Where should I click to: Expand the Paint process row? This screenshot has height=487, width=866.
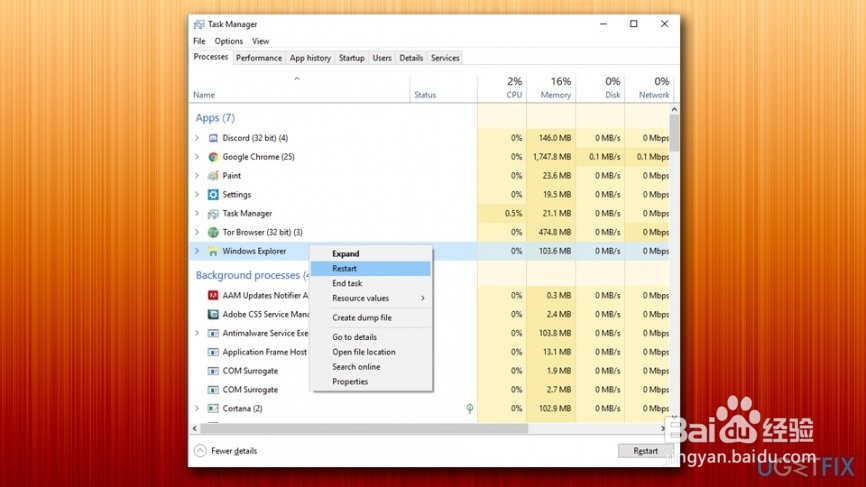(x=197, y=176)
